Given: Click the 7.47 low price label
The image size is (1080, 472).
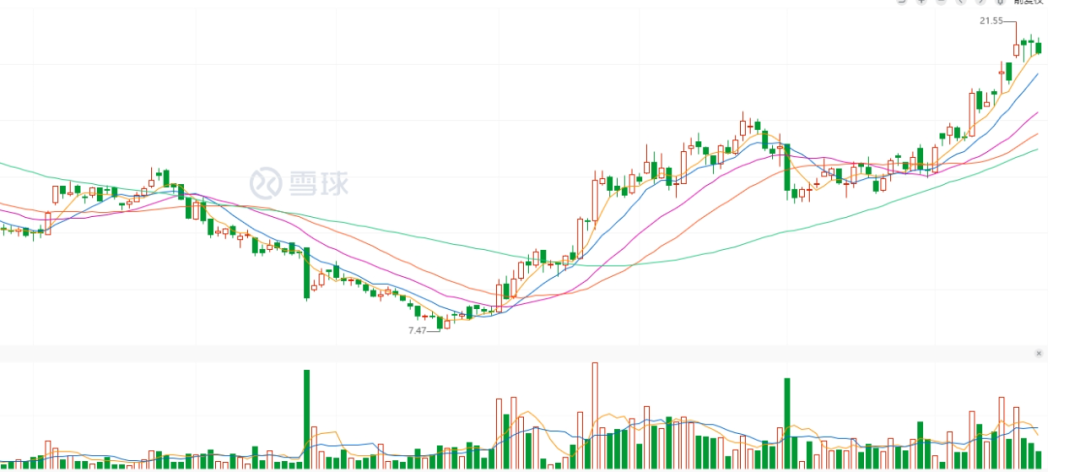Looking at the screenshot, I should click(417, 329).
